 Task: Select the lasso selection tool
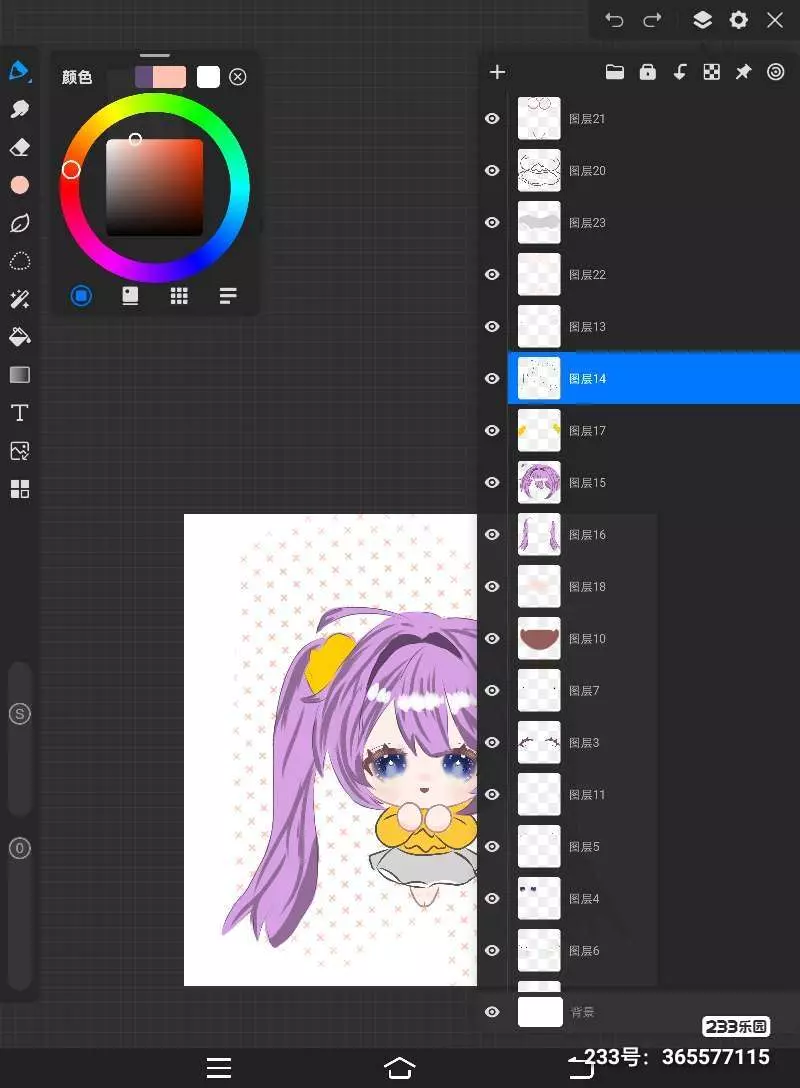pos(19,261)
